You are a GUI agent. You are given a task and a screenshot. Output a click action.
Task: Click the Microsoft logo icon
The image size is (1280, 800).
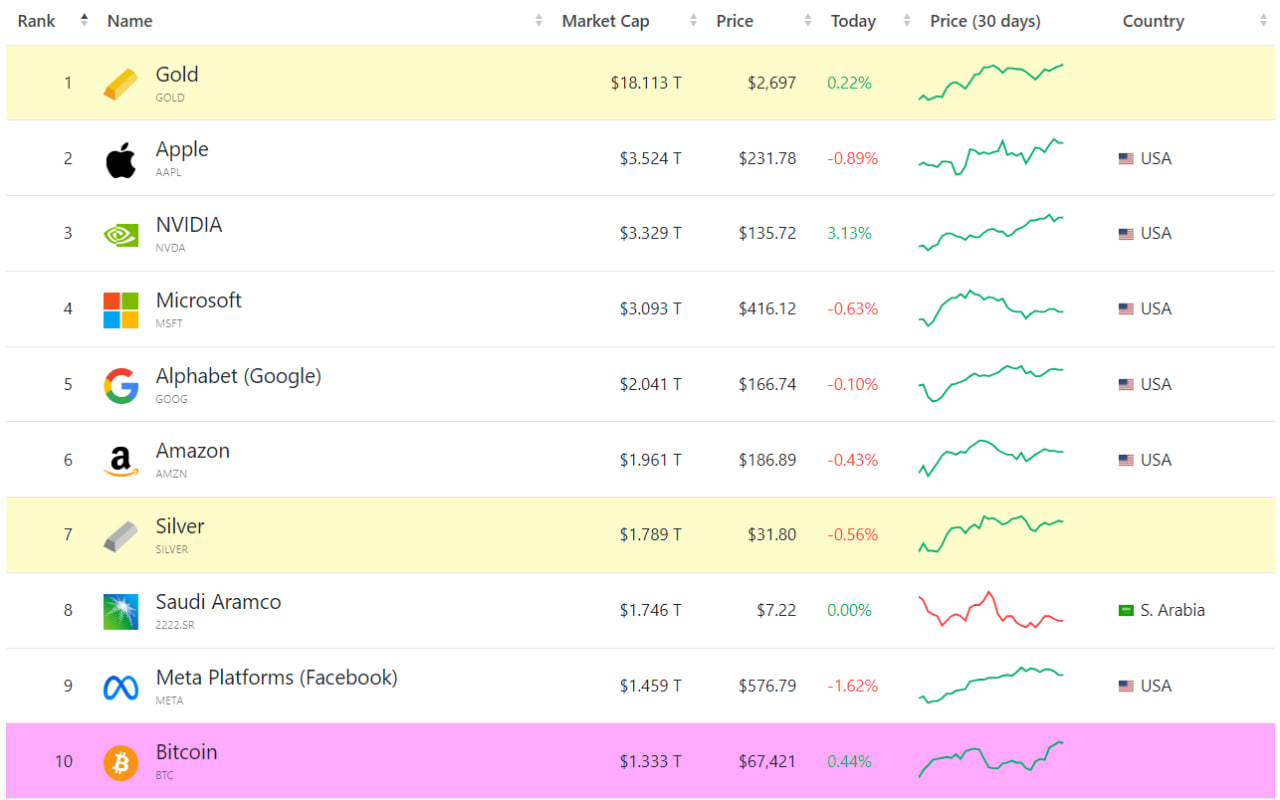point(121,310)
